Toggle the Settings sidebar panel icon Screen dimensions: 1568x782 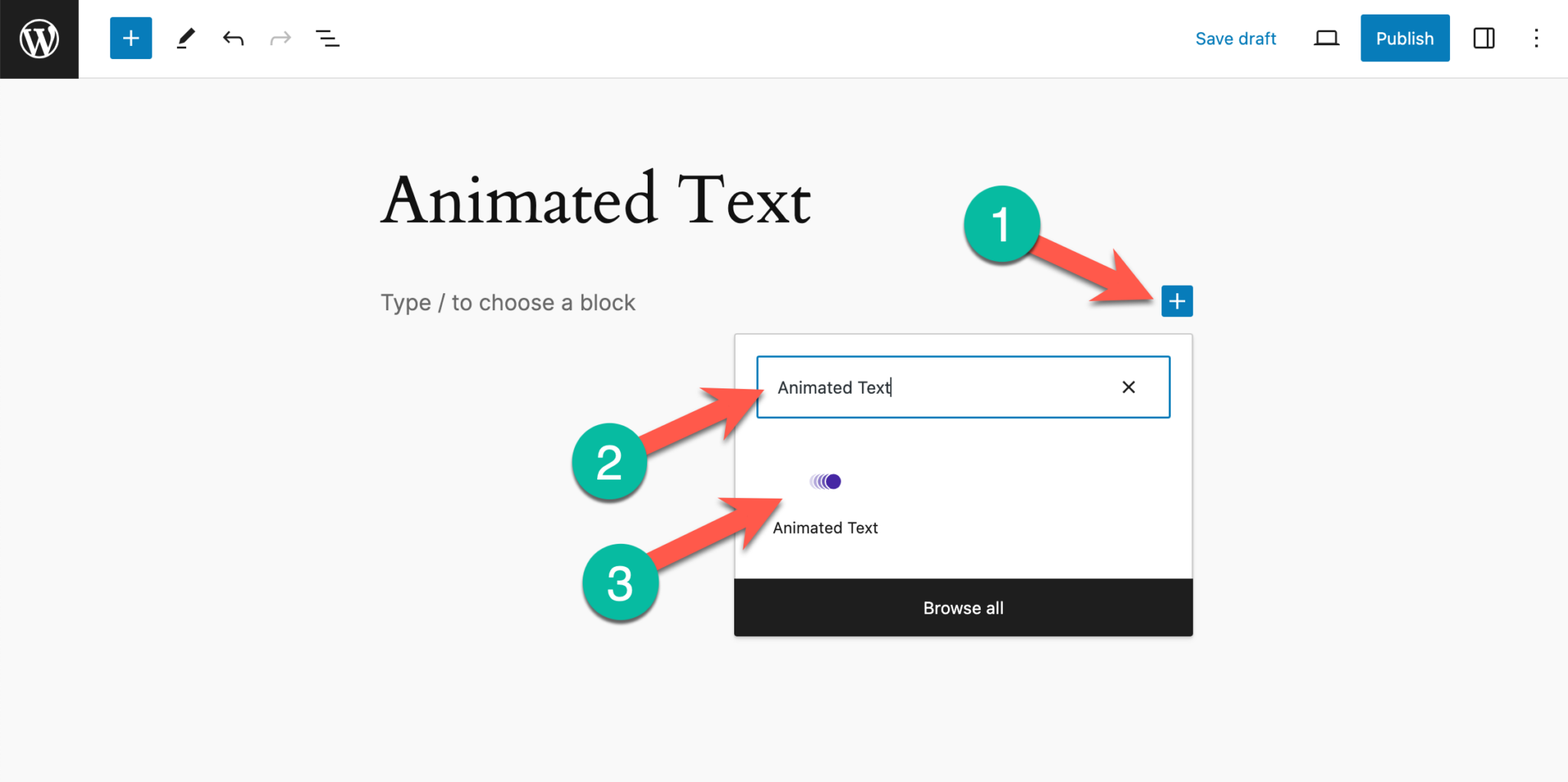(x=1484, y=38)
